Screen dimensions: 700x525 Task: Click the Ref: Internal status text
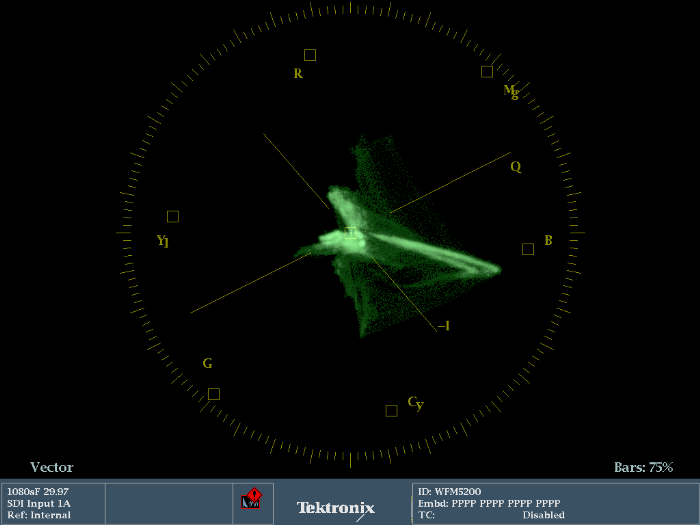[x=39, y=515]
